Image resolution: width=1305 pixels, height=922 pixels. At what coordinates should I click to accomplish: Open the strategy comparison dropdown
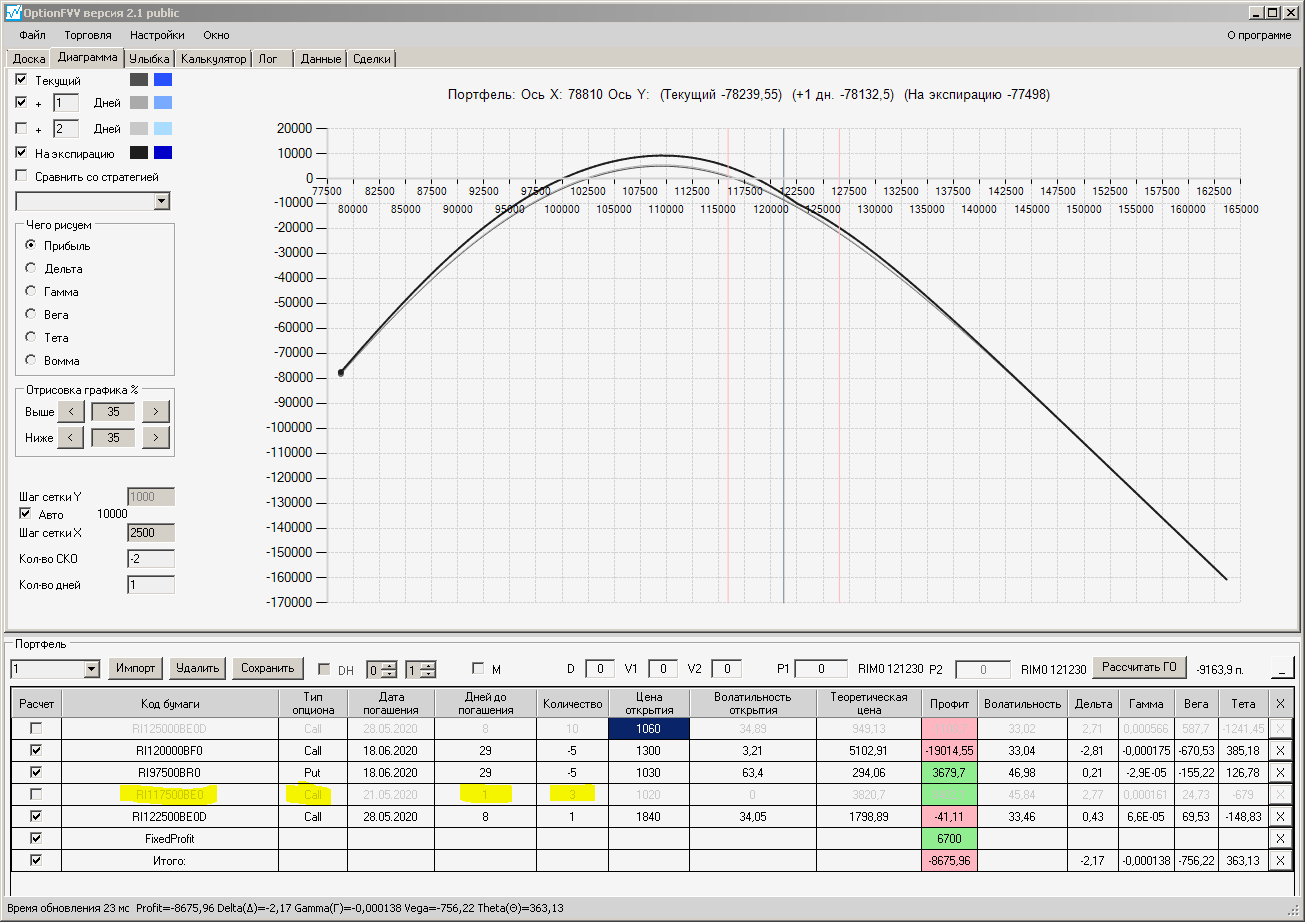(162, 202)
